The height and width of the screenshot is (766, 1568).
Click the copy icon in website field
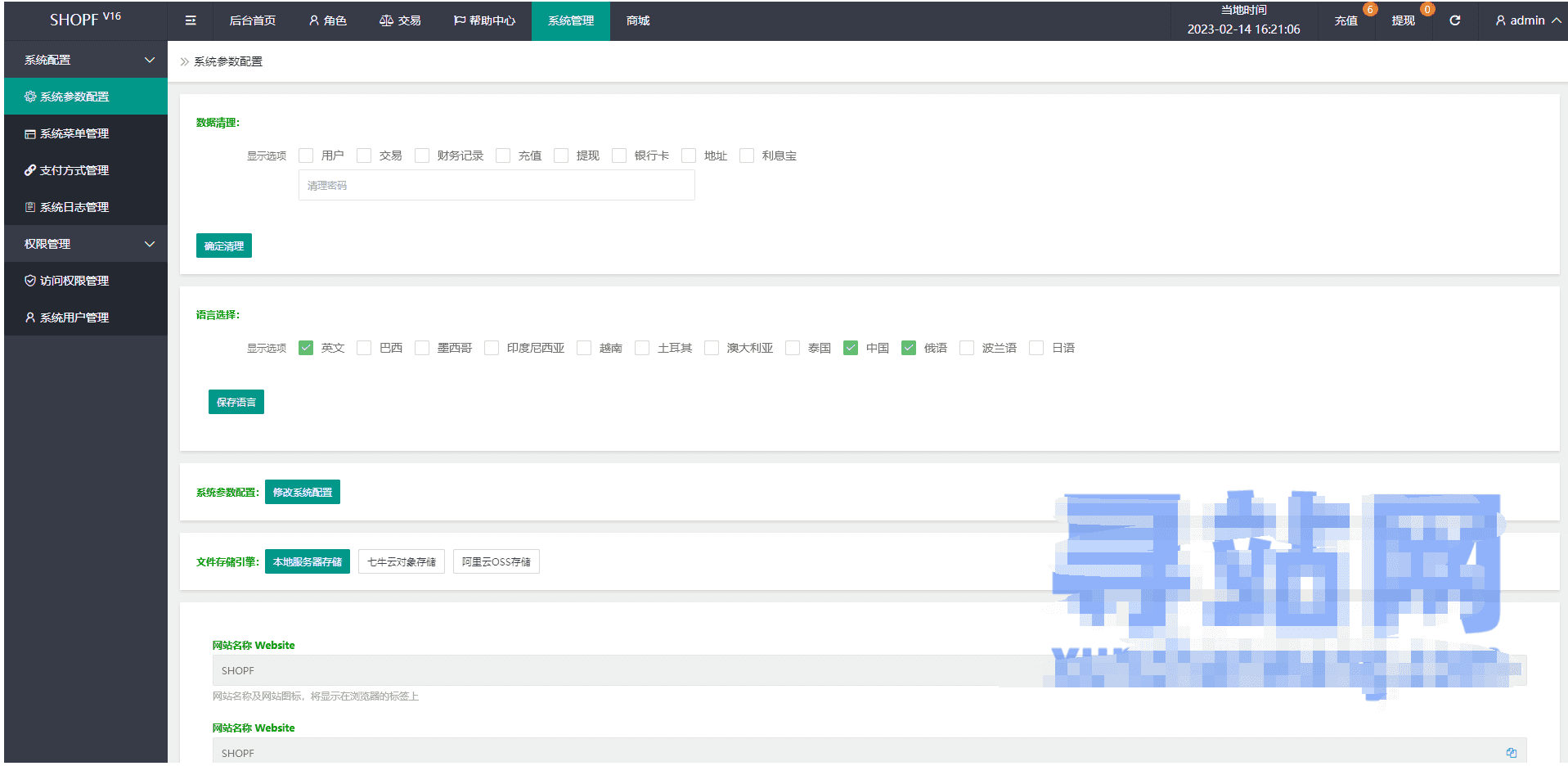(1511, 753)
